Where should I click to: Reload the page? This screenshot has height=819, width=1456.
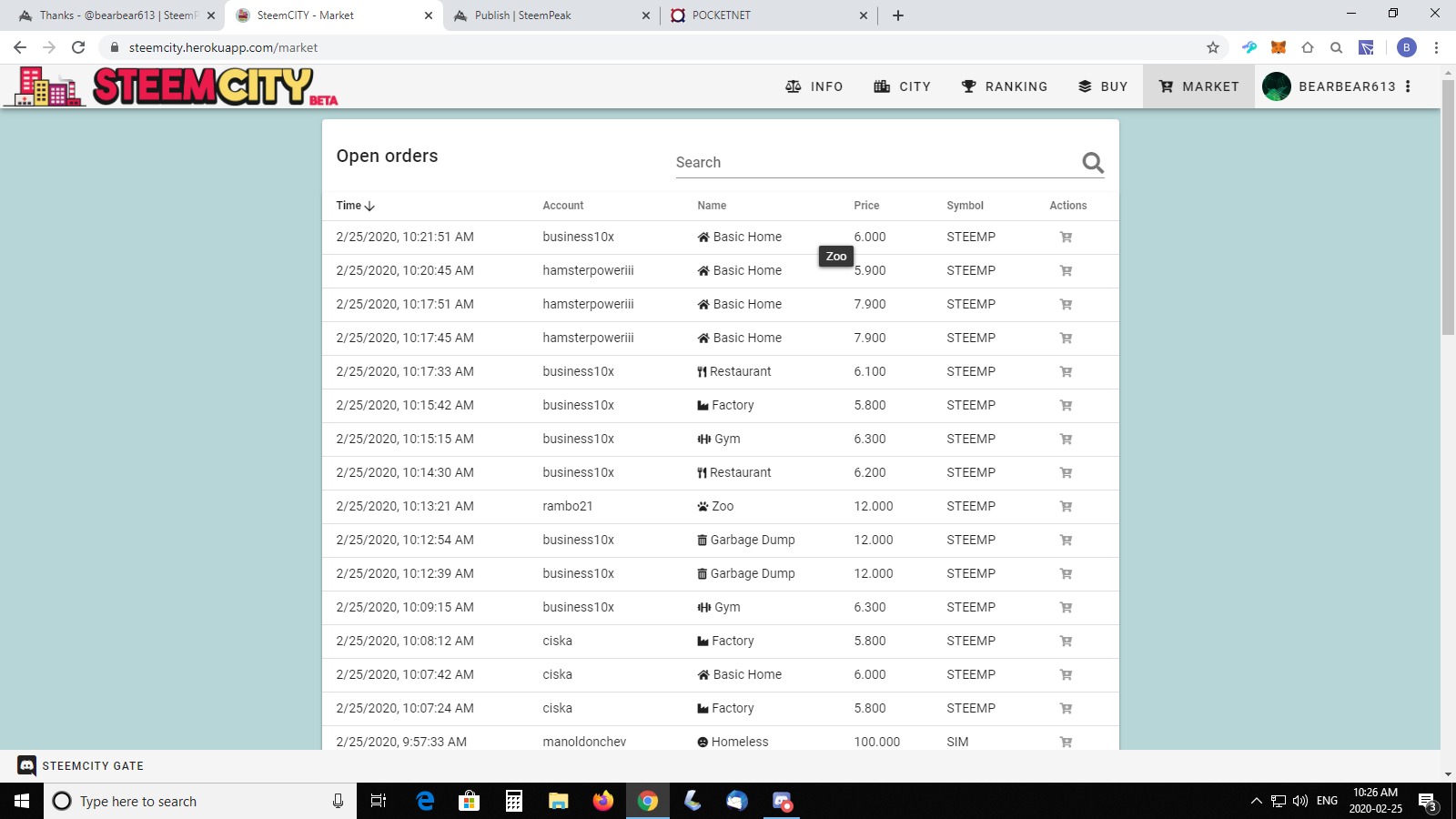[78, 47]
